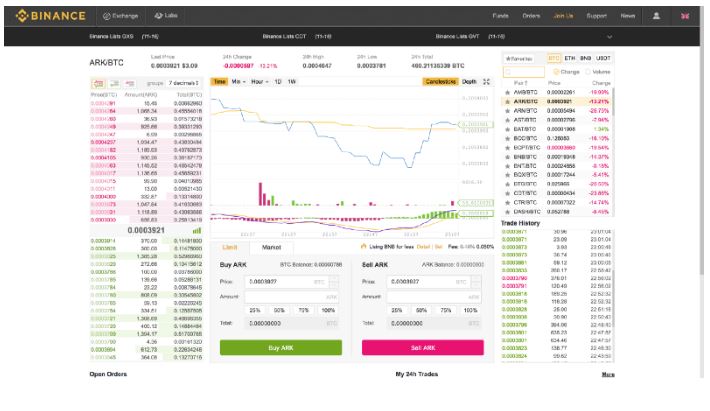This screenshot has height=411, width=710.
Task: Set sell amount to 50%
Action: tap(422, 311)
